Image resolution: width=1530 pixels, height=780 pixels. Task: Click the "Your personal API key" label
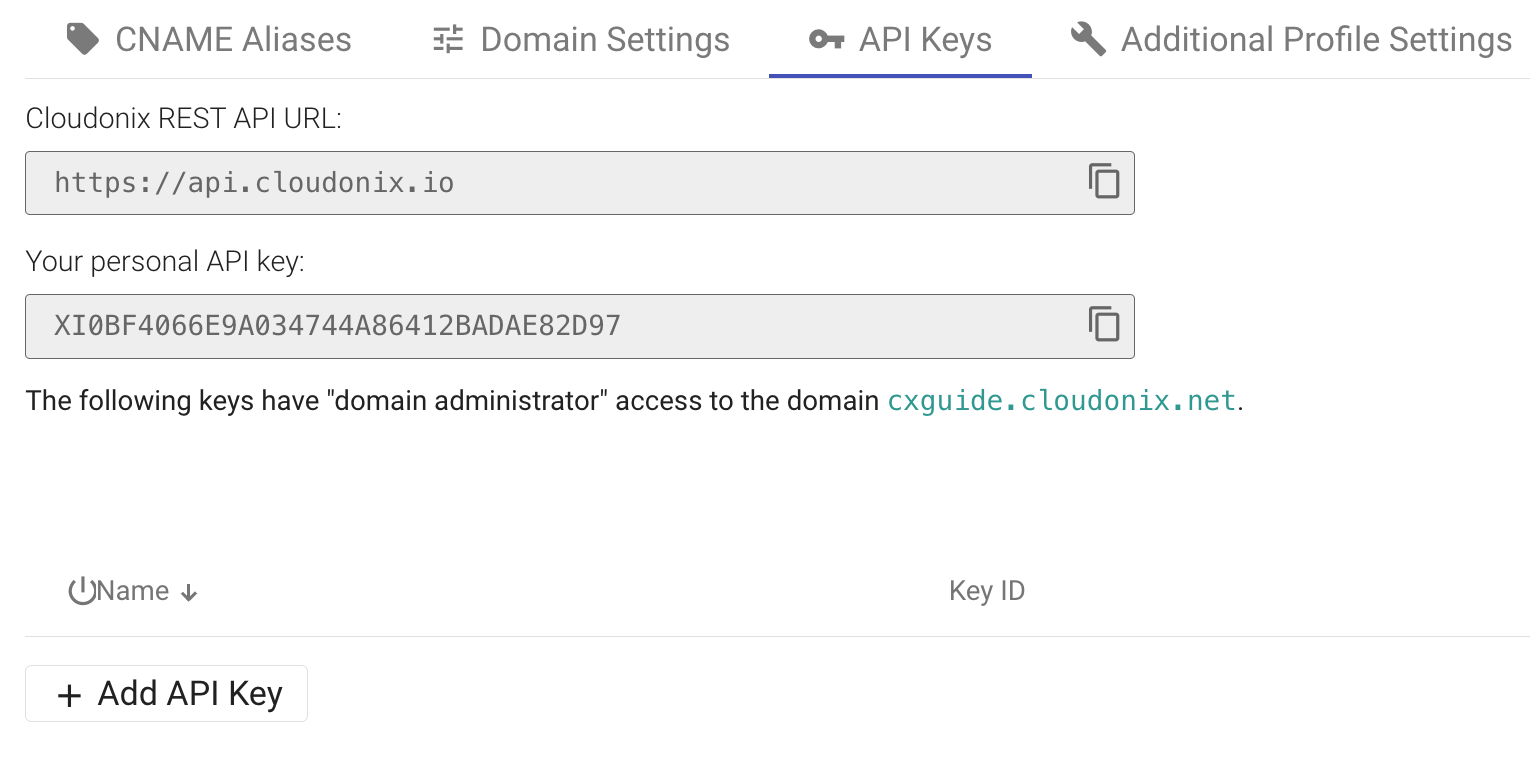pyautogui.click(x=165, y=262)
